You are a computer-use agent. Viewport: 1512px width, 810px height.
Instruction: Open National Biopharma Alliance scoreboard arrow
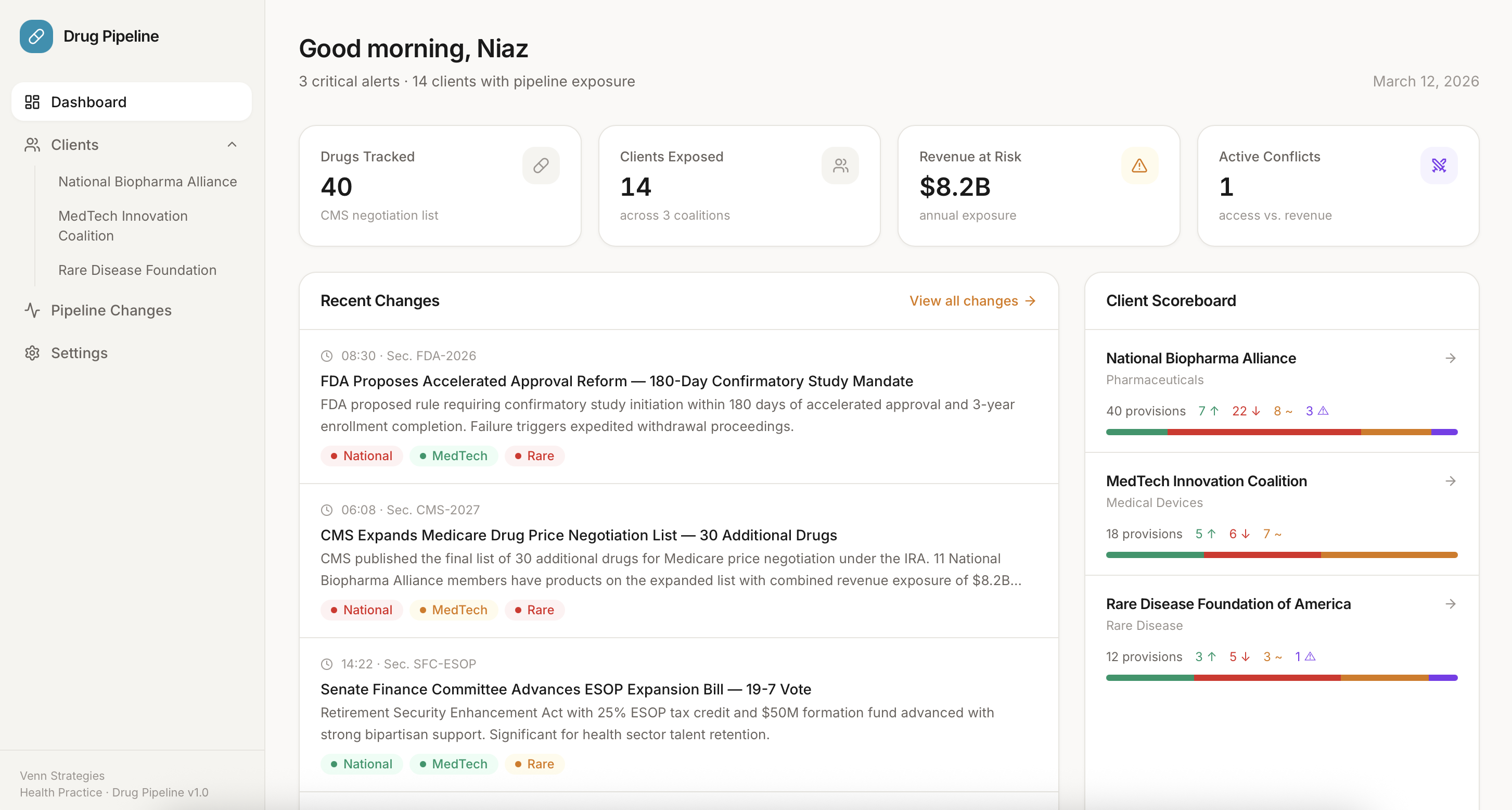click(x=1451, y=358)
